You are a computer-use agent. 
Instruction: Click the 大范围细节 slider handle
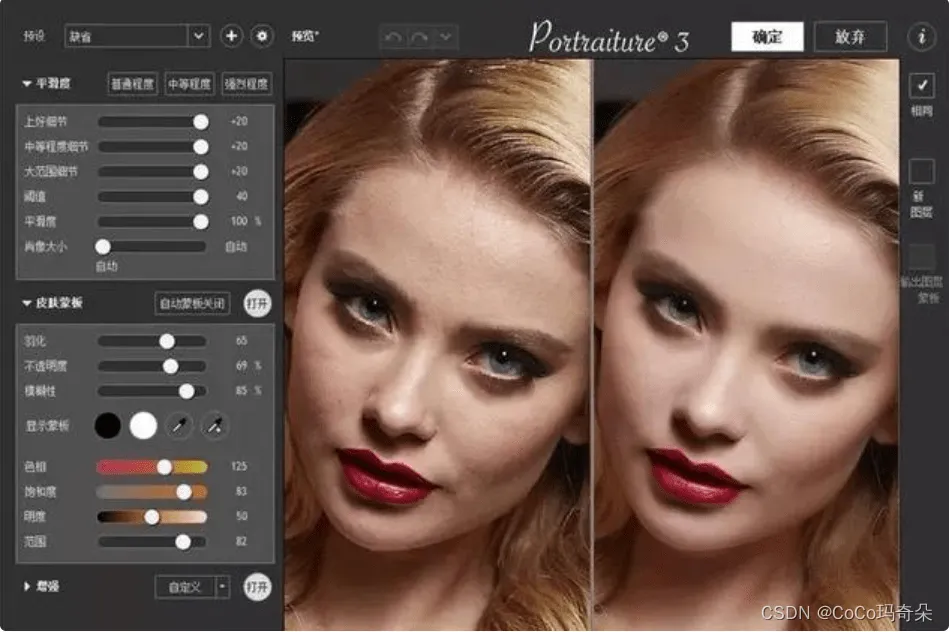pos(201,172)
